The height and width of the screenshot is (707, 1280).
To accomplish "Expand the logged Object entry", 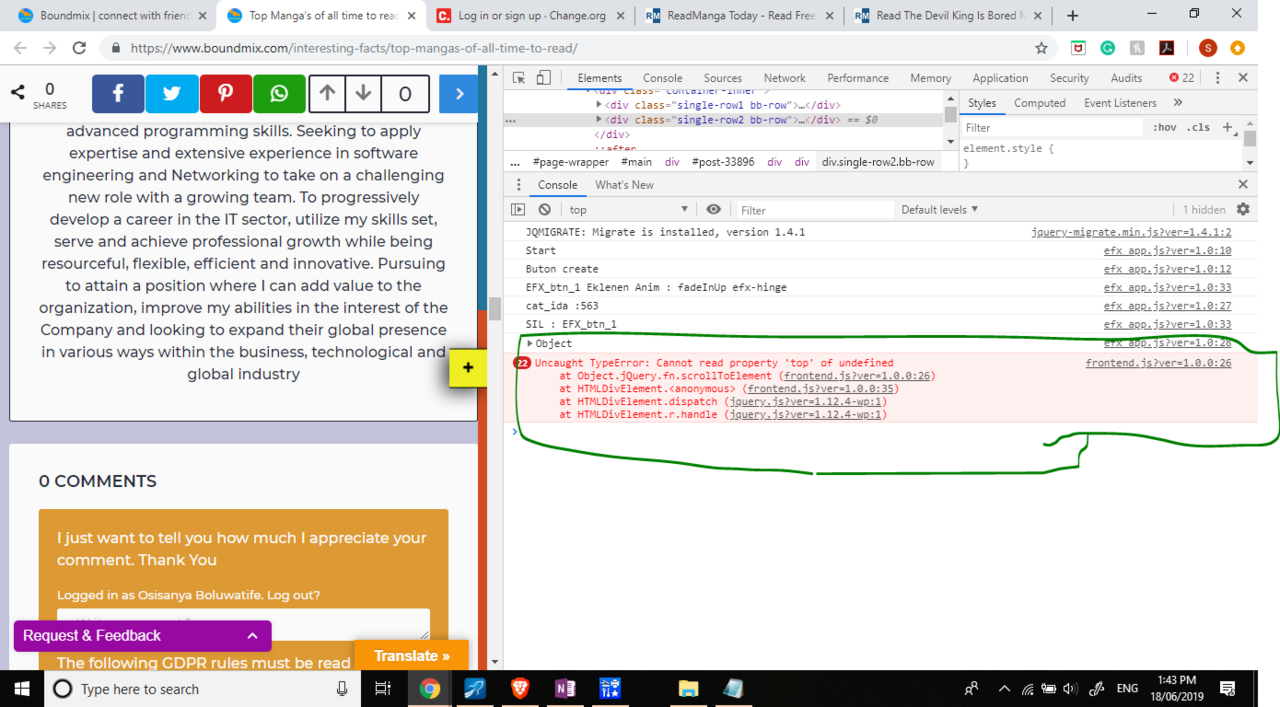I will 530,344.
